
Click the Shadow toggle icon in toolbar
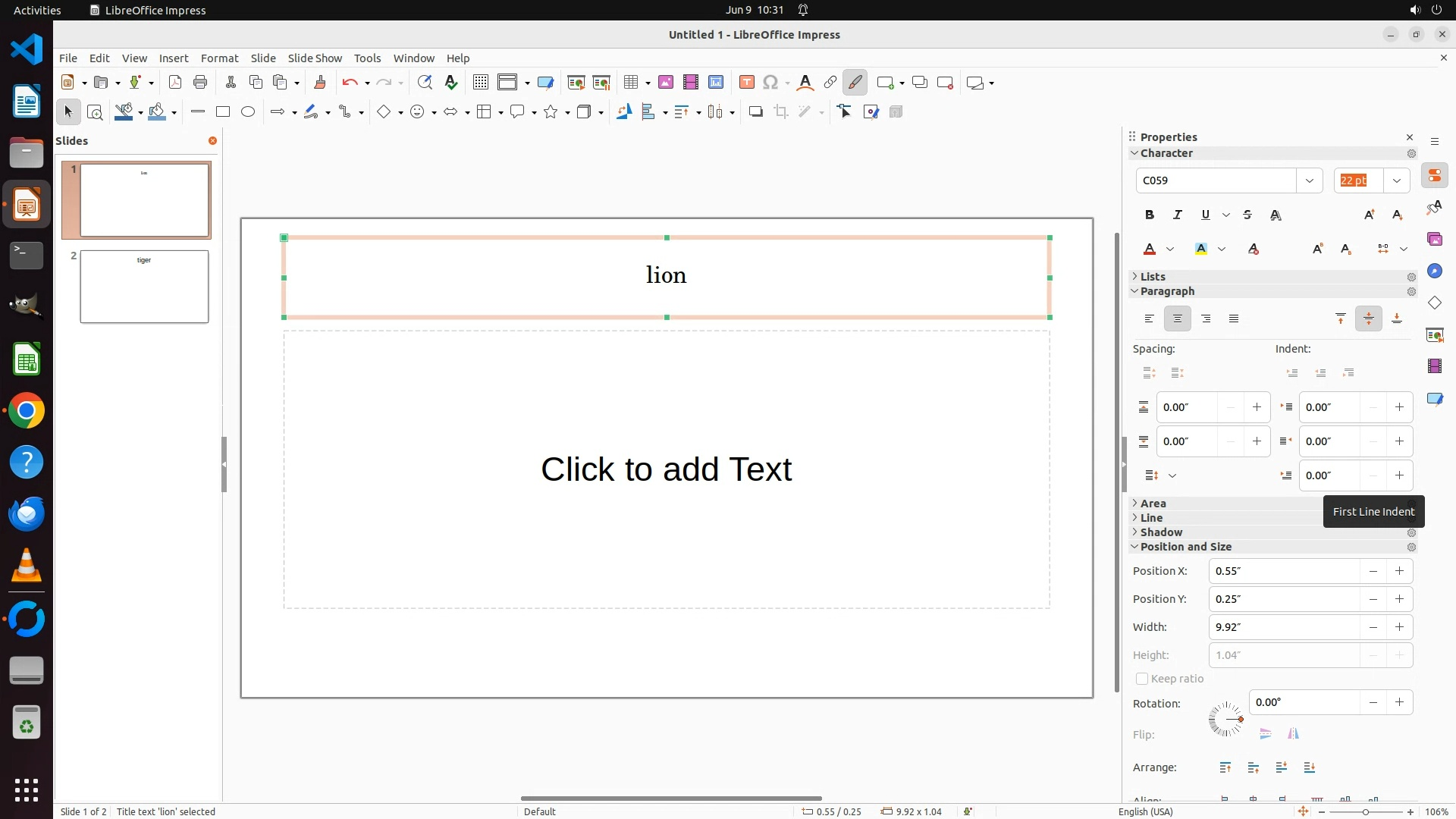click(x=755, y=112)
